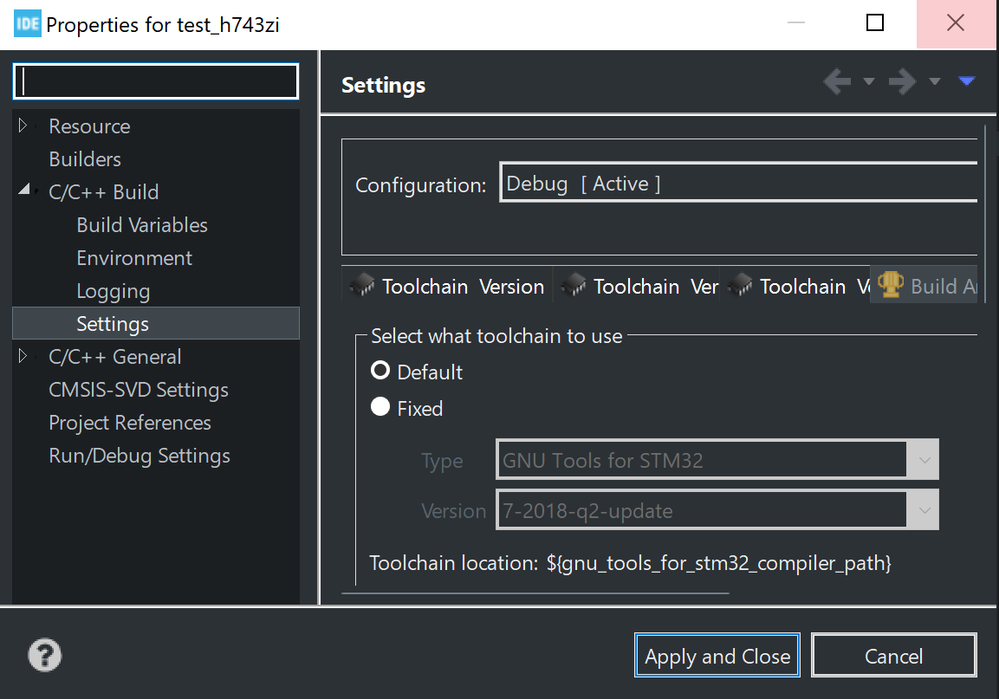Expand the C/C++ General tree node

[x=23, y=356]
